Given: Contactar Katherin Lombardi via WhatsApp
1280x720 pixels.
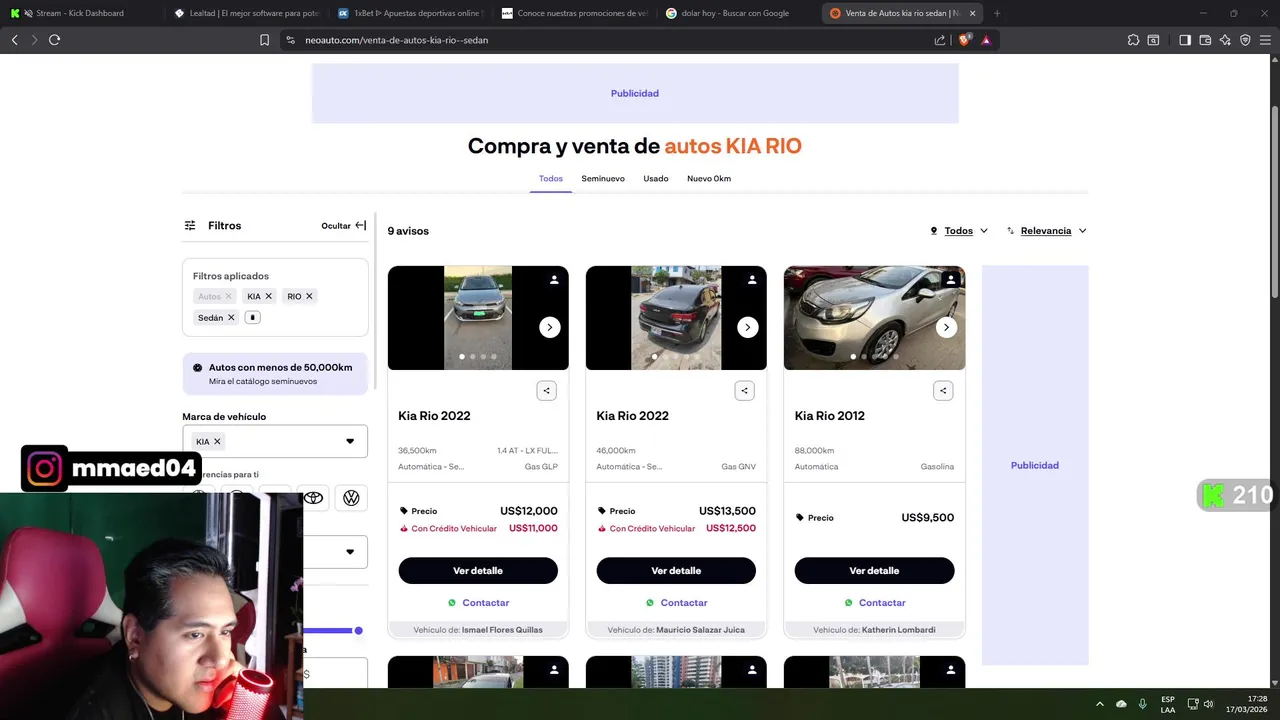Looking at the screenshot, I should point(874,603).
